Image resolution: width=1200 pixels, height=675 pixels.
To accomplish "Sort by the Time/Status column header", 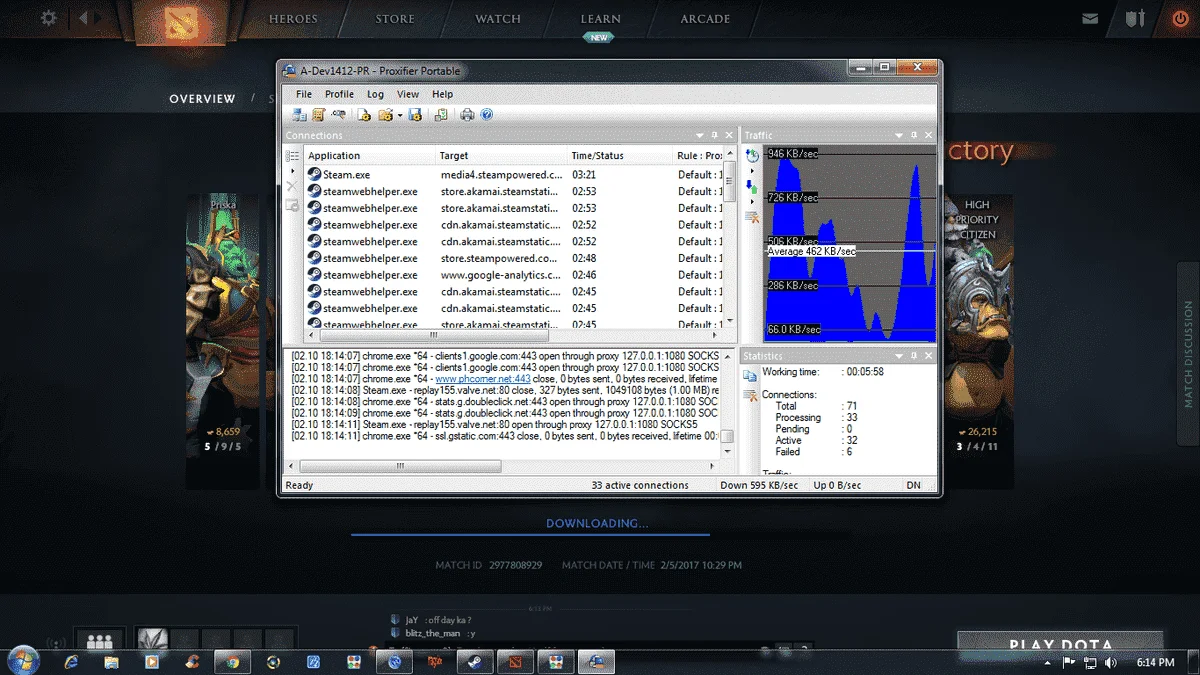I will [620, 156].
